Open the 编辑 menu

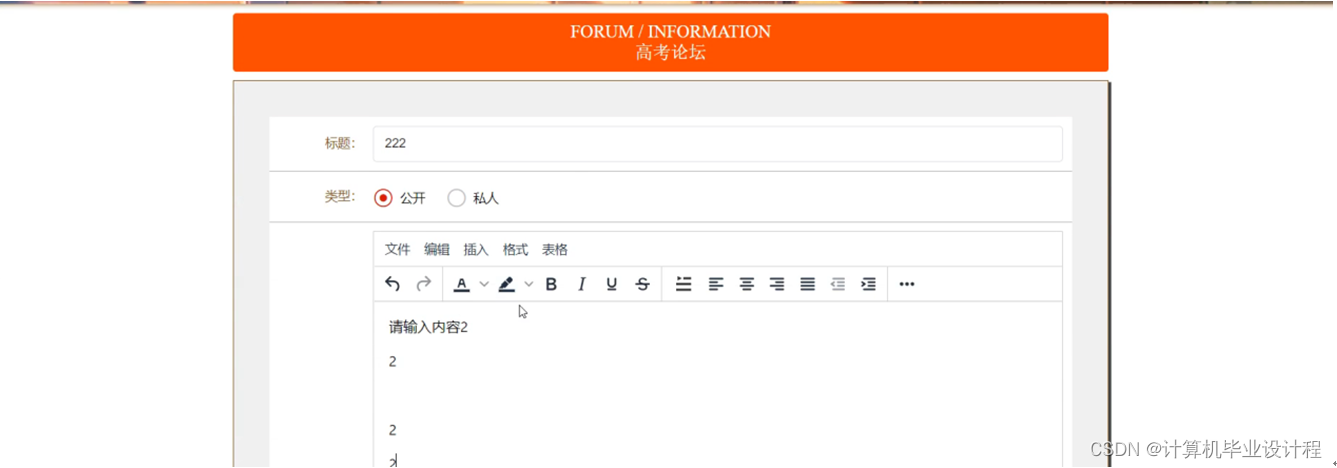437,249
